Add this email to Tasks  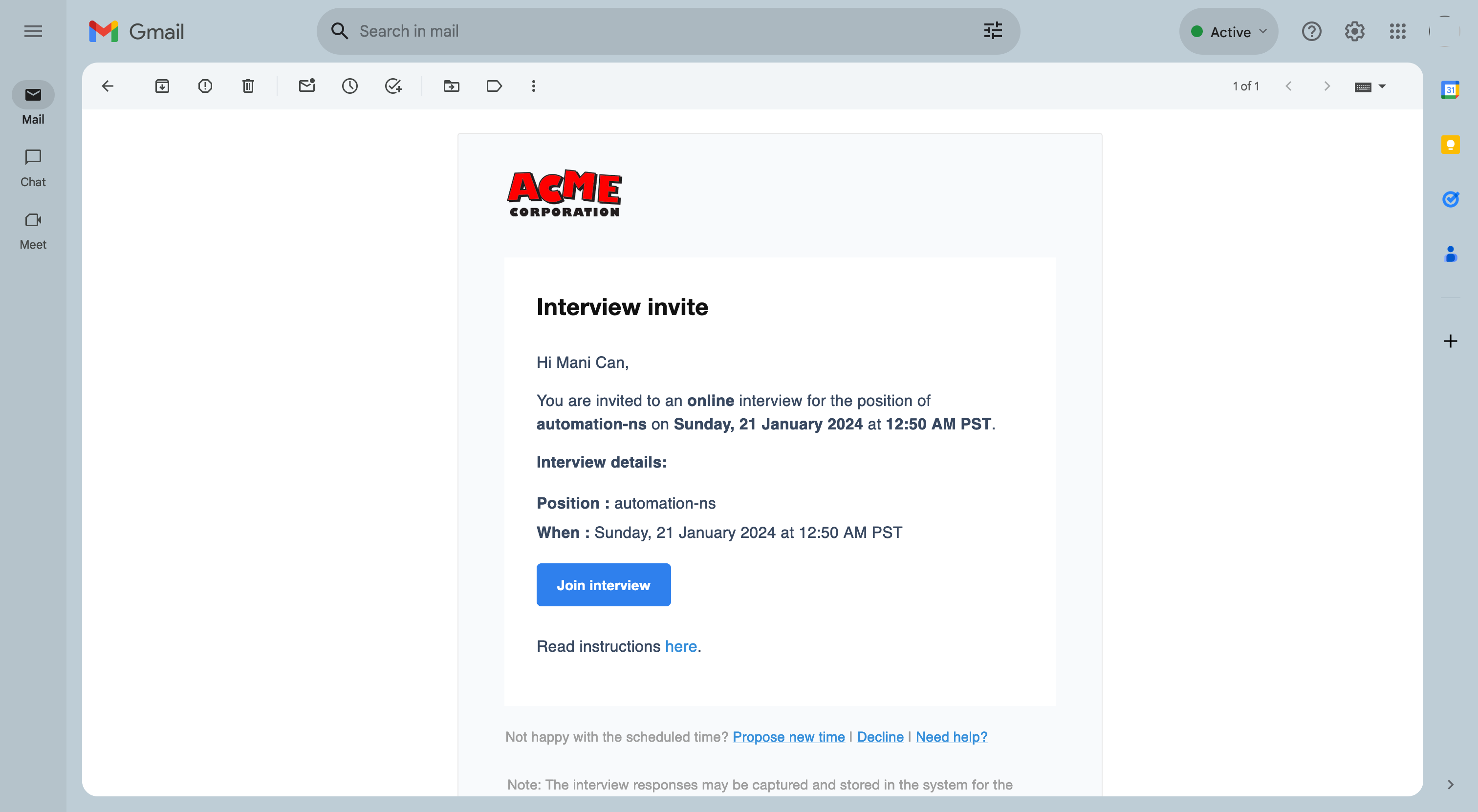[x=393, y=86]
